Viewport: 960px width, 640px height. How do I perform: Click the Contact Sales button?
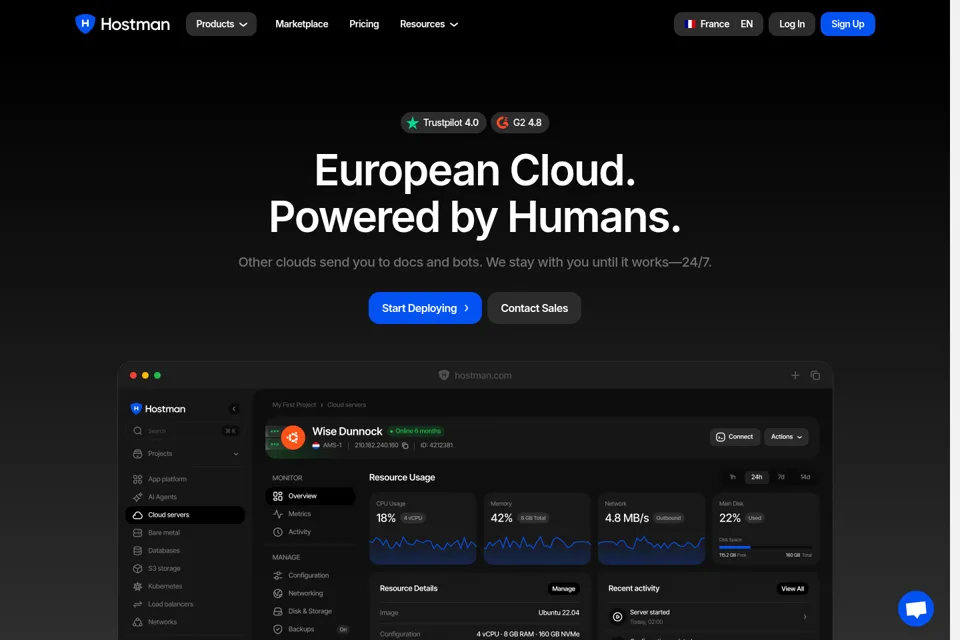[534, 308]
